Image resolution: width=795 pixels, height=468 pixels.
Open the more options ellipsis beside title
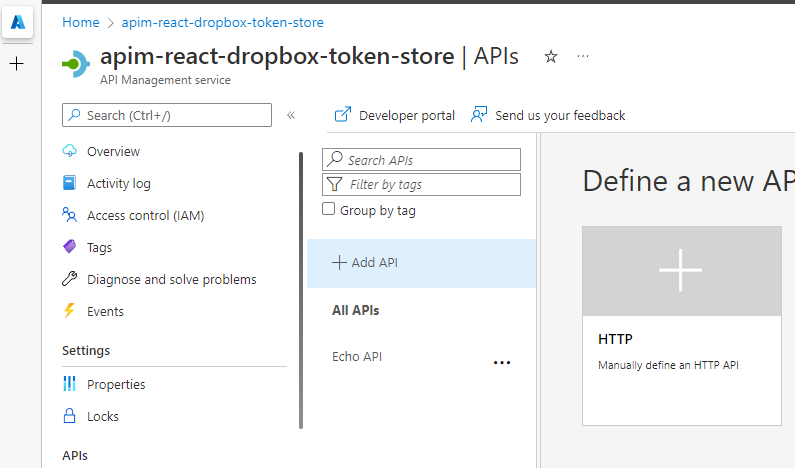click(x=583, y=56)
